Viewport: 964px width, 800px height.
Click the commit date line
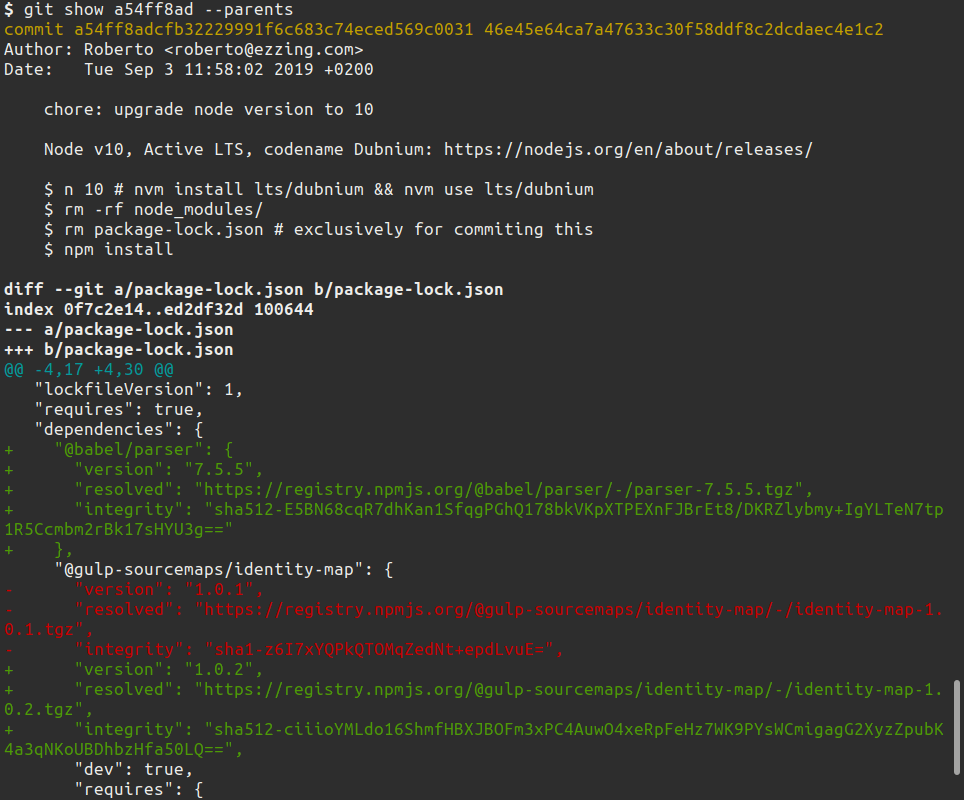pos(190,69)
